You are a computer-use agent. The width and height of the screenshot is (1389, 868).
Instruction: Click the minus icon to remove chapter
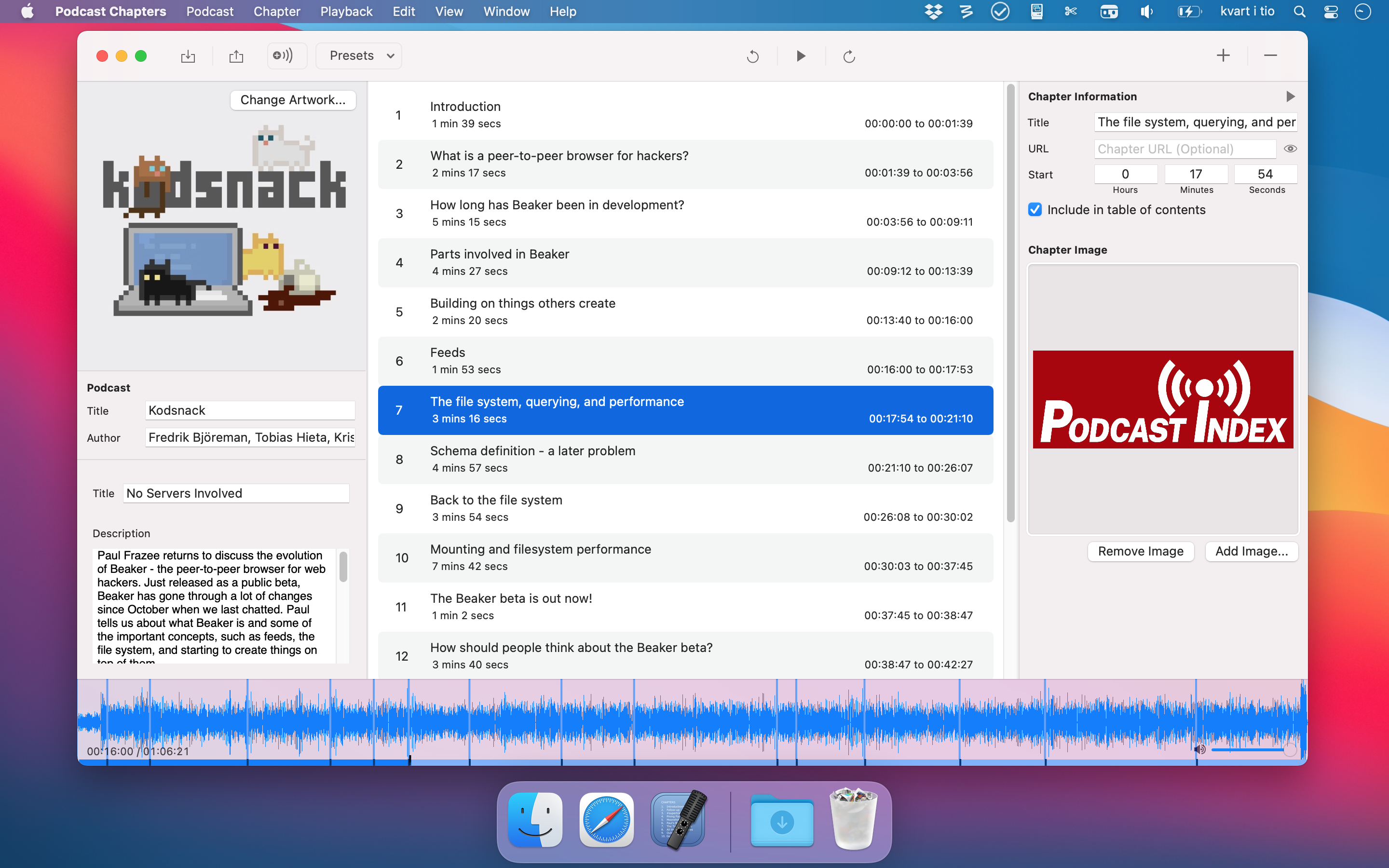coord(1271,55)
